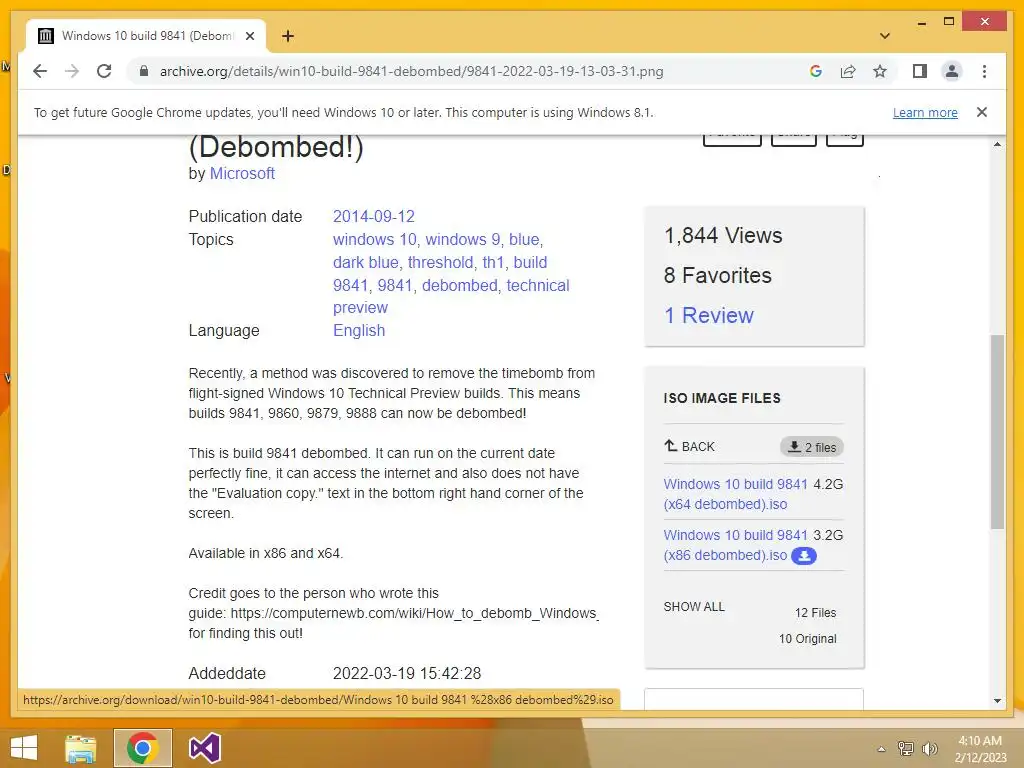
Task: Click the browser forward arrow
Action: coord(72,71)
